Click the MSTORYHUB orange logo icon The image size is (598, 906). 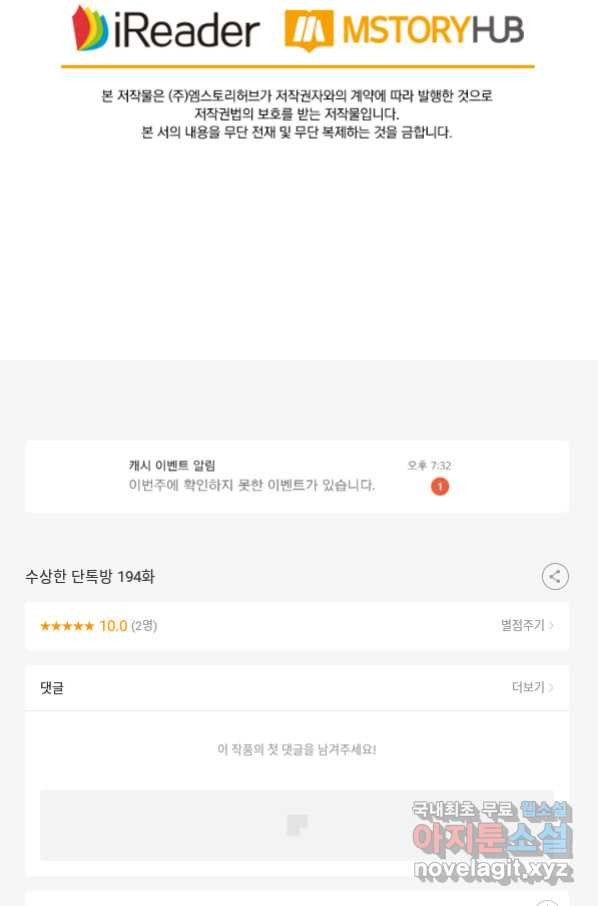coord(309,30)
